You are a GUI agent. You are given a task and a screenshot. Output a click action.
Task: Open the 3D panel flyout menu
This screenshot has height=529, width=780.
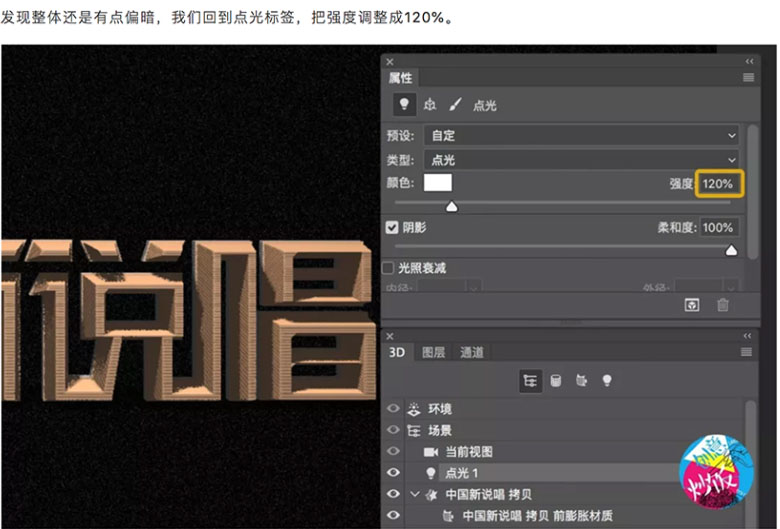(746, 352)
